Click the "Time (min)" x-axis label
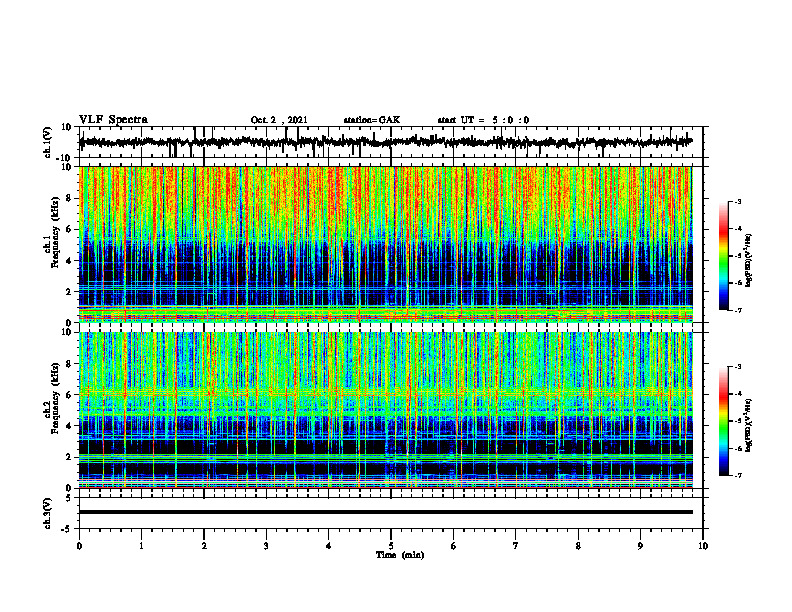This screenshot has width=792, height=612. [x=400, y=555]
